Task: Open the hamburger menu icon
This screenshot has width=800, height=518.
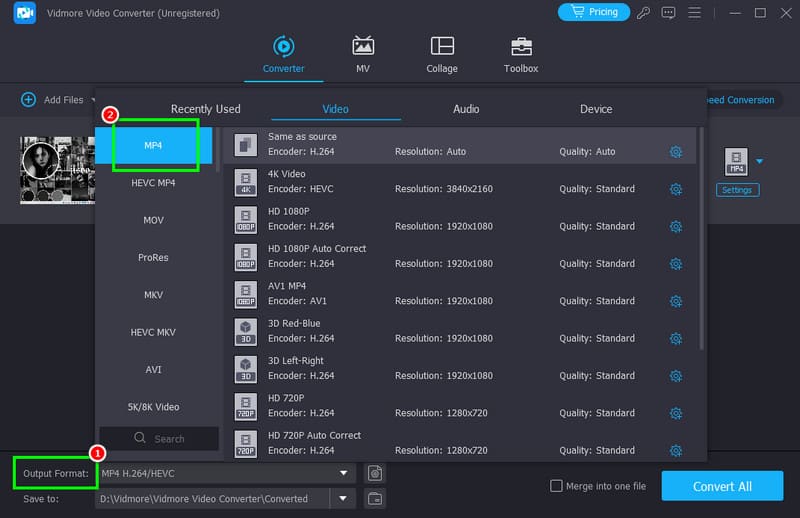Action: click(694, 12)
